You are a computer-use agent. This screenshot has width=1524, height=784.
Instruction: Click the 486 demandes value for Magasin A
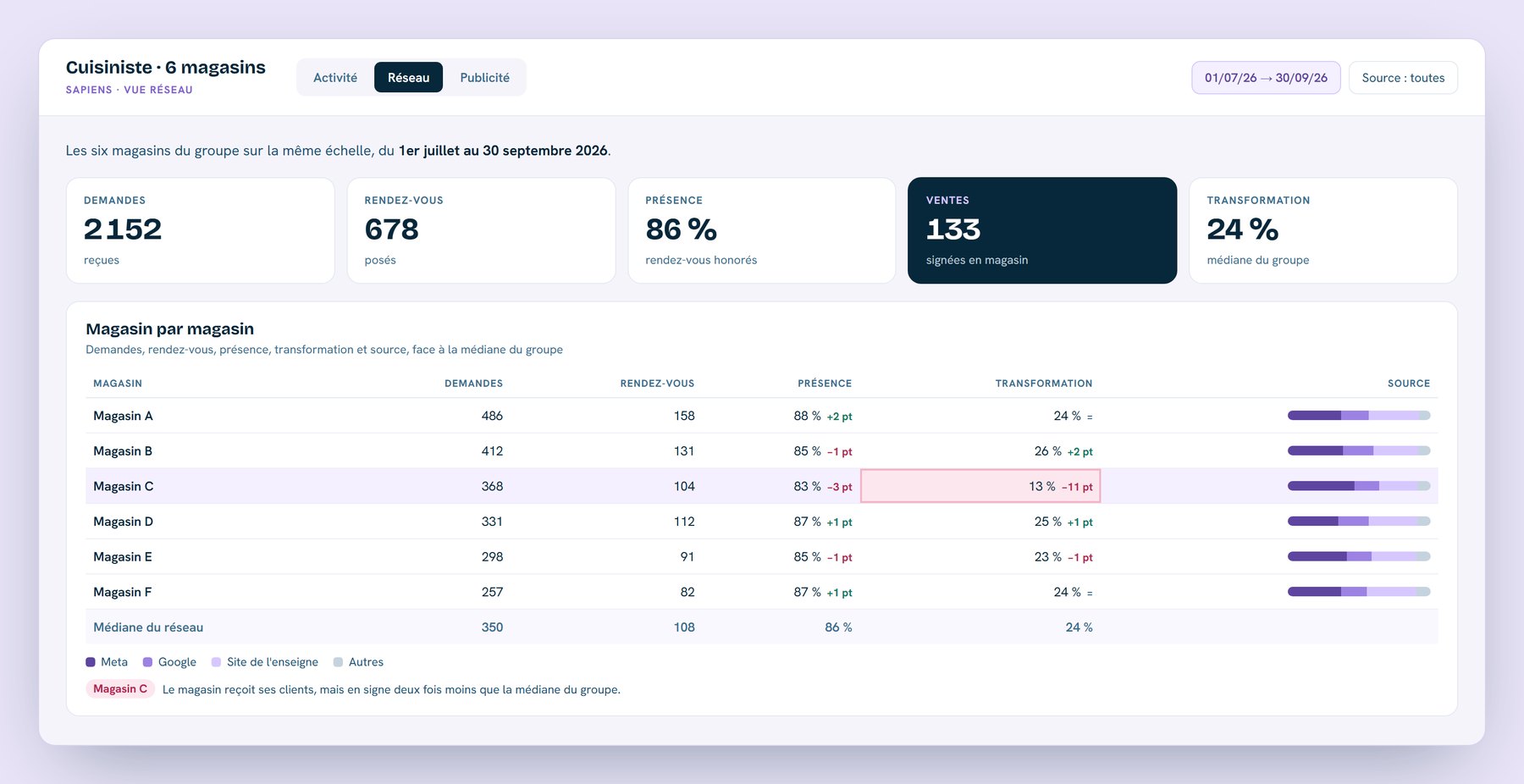coord(492,416)
